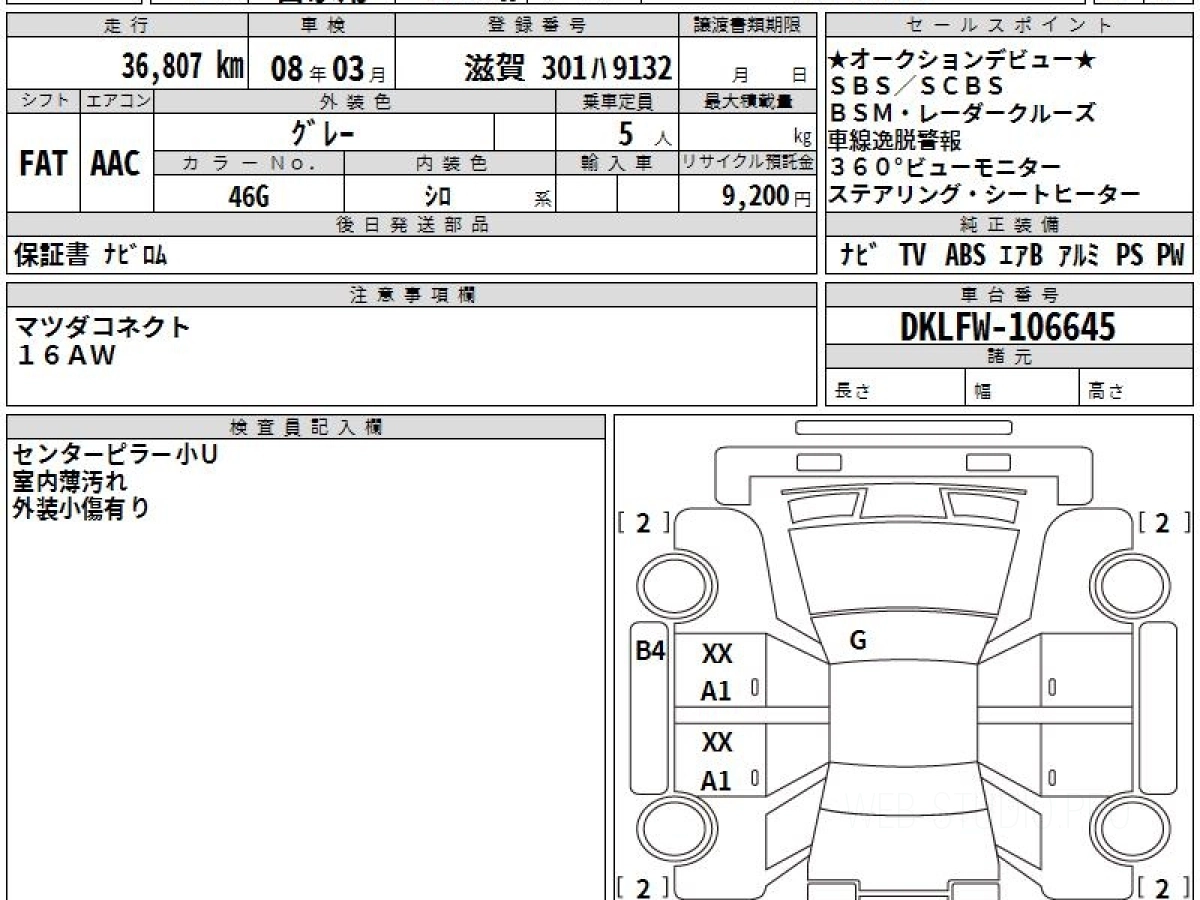1200x900 pixels.
Task: Click the 登録番号 header
Action: tap(537, 26)
